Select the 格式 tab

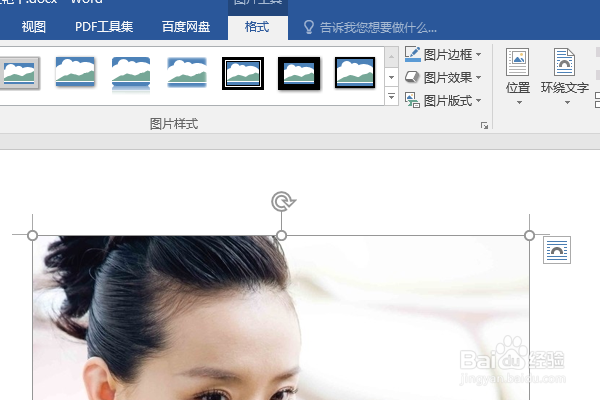[x=257, y=27]
